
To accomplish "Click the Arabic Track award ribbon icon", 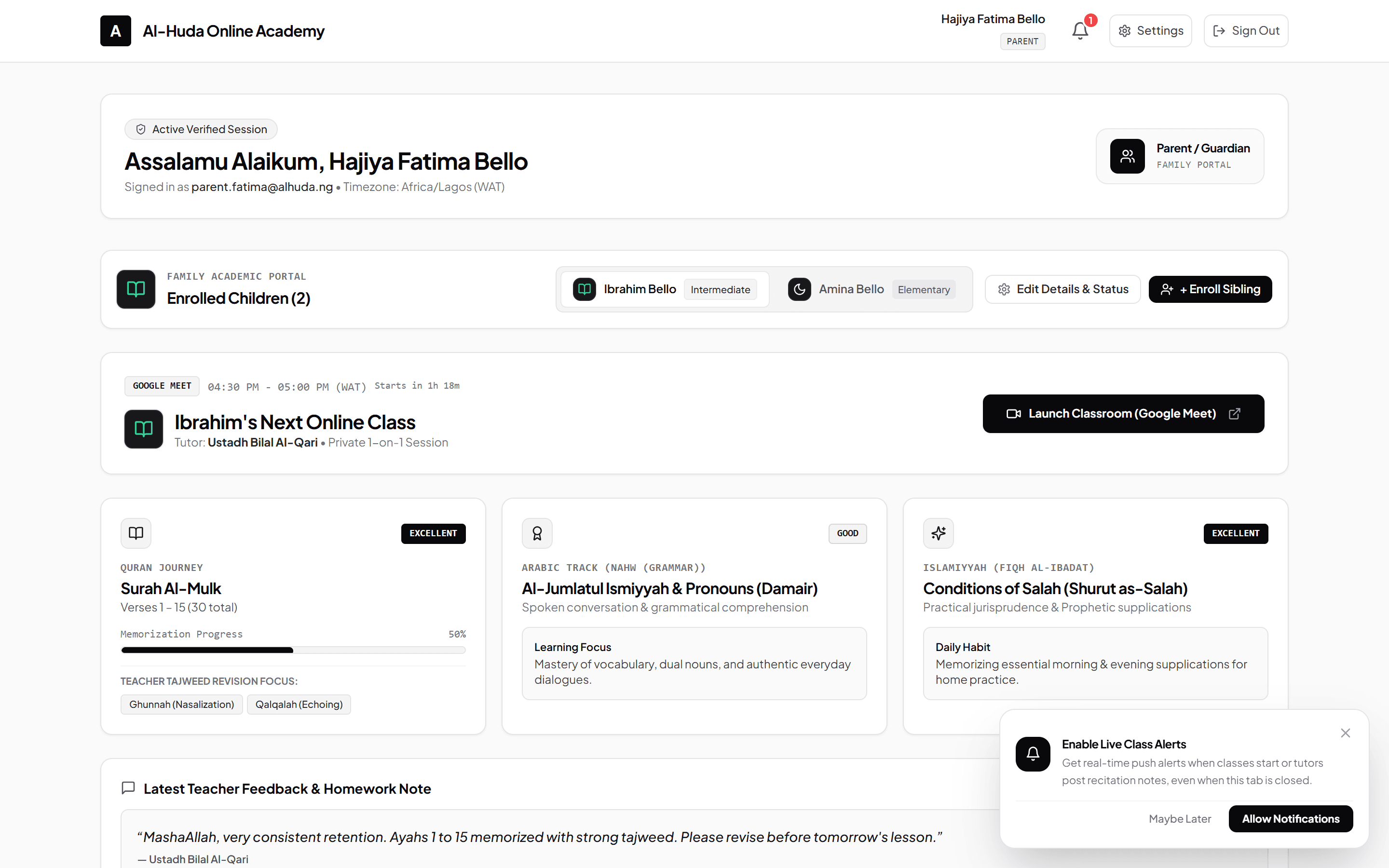I will point(537,533).
